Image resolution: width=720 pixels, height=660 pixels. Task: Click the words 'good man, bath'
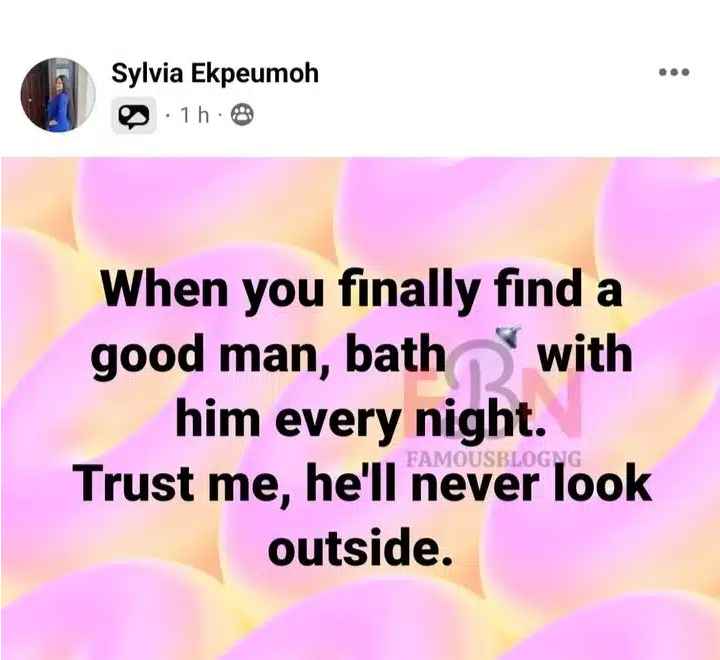pos(268,355)
